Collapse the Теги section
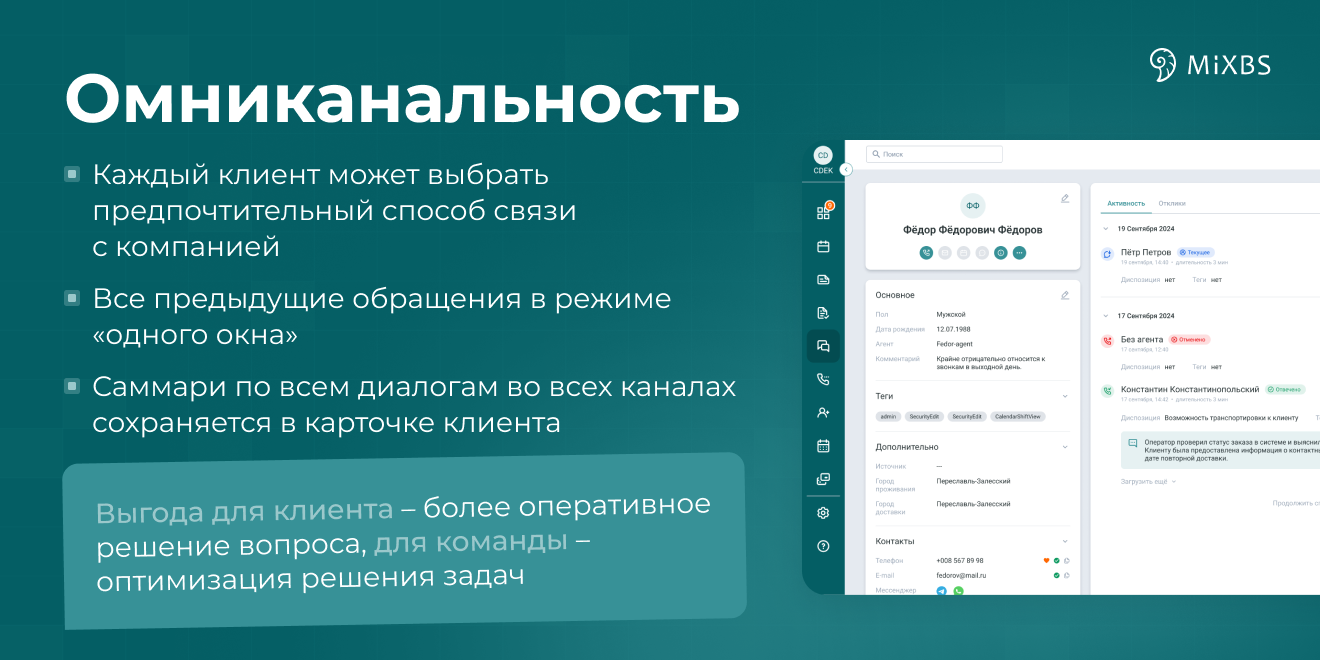 click(1065, 396)
